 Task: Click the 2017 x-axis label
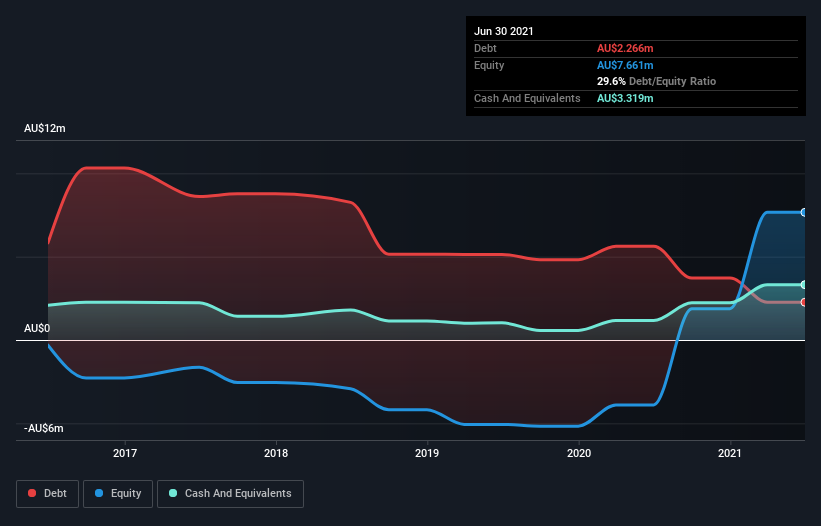pos(125,453)
